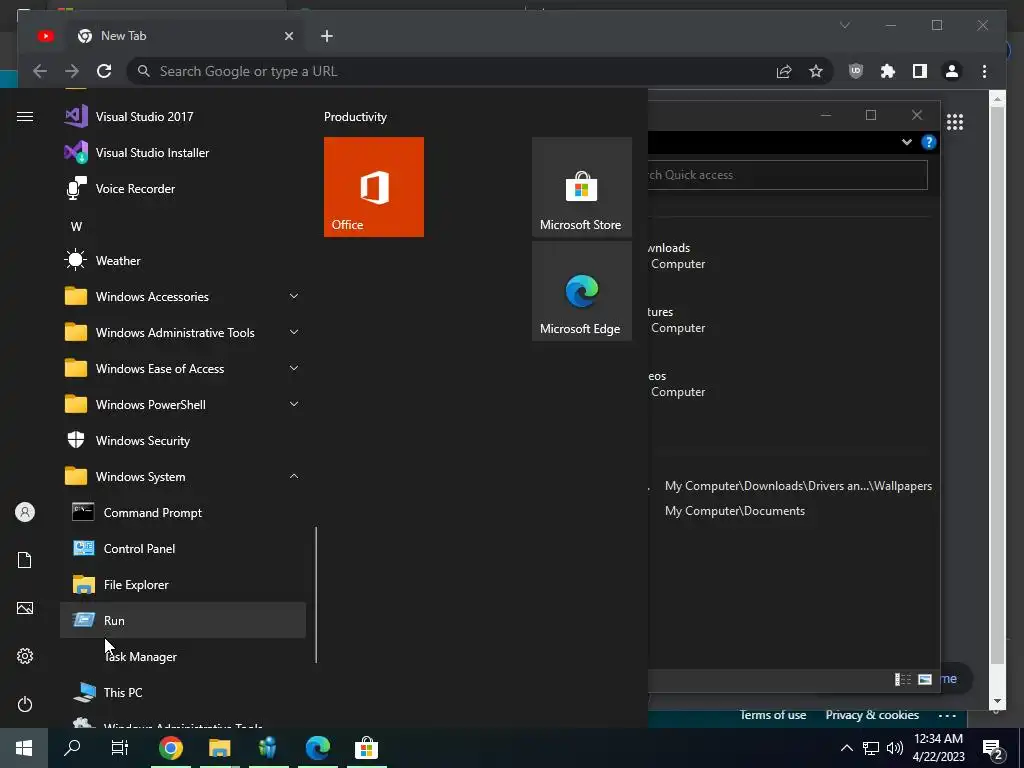Open This PC
This screenshot has height=768, width=1024.
pos(183,692)
